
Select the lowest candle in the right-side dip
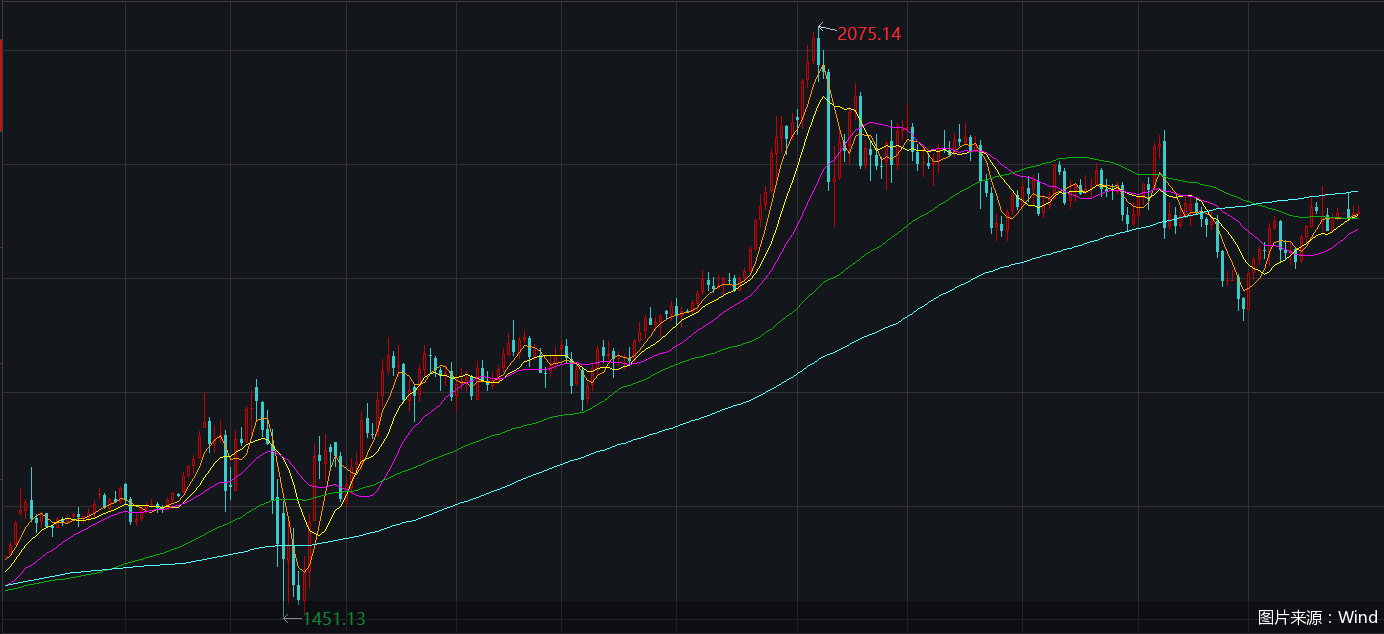[x=1243, y=300]
